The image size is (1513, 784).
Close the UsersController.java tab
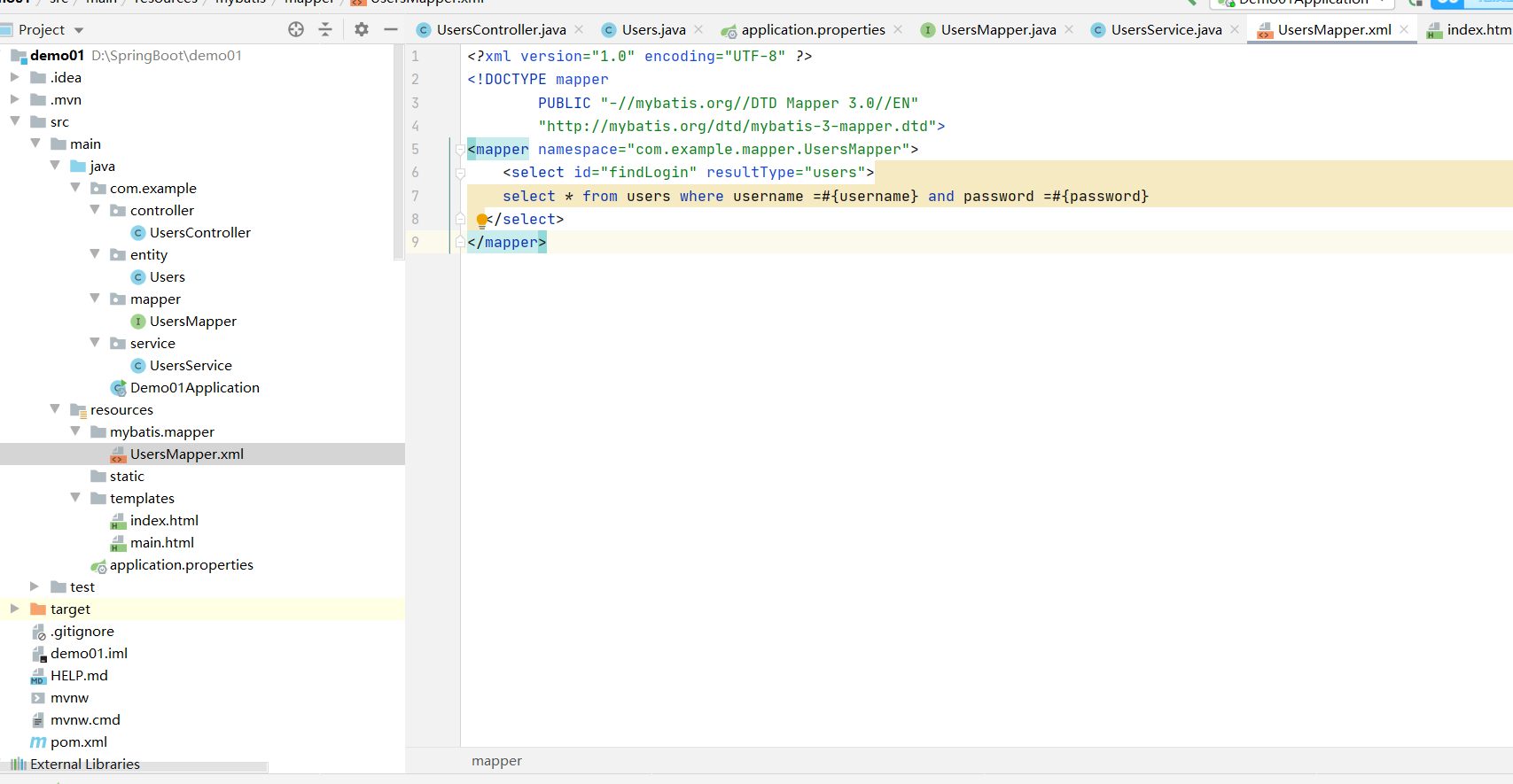579,29
